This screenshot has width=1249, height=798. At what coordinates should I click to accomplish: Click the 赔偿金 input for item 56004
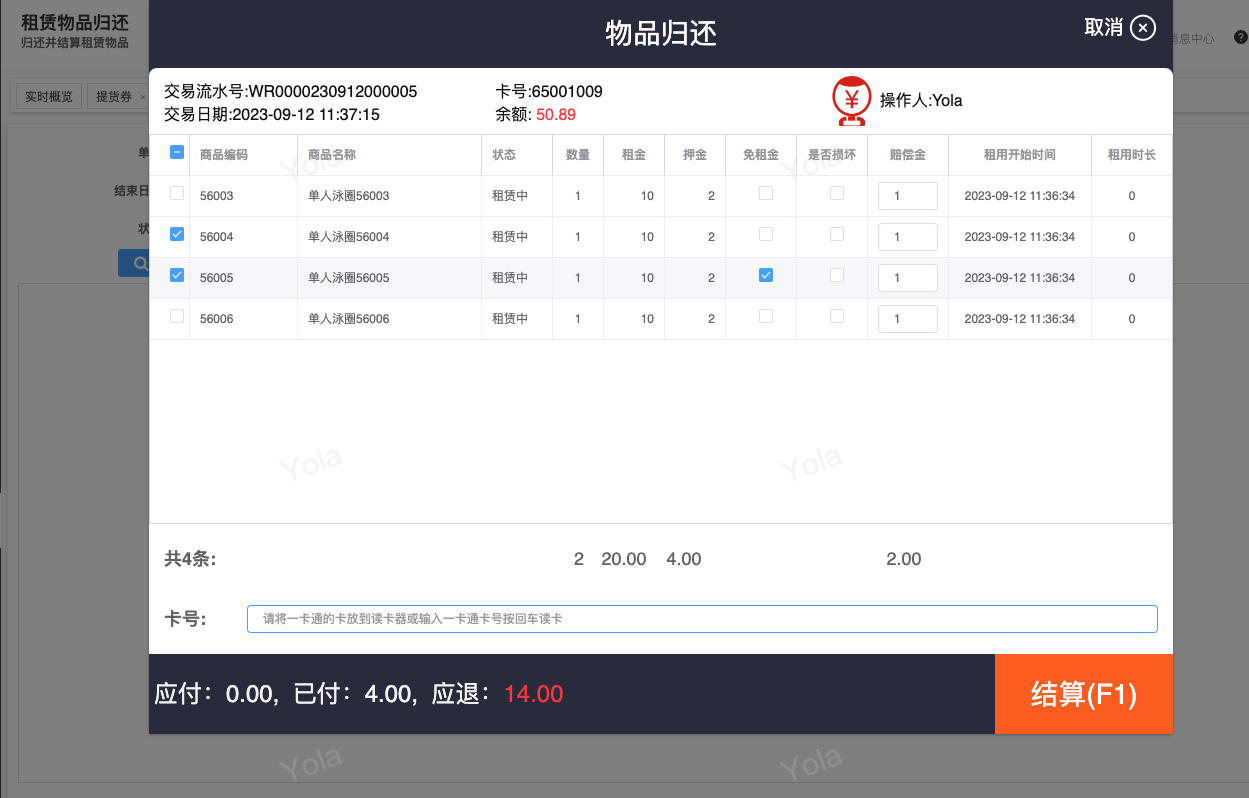(x=907, y=237)
